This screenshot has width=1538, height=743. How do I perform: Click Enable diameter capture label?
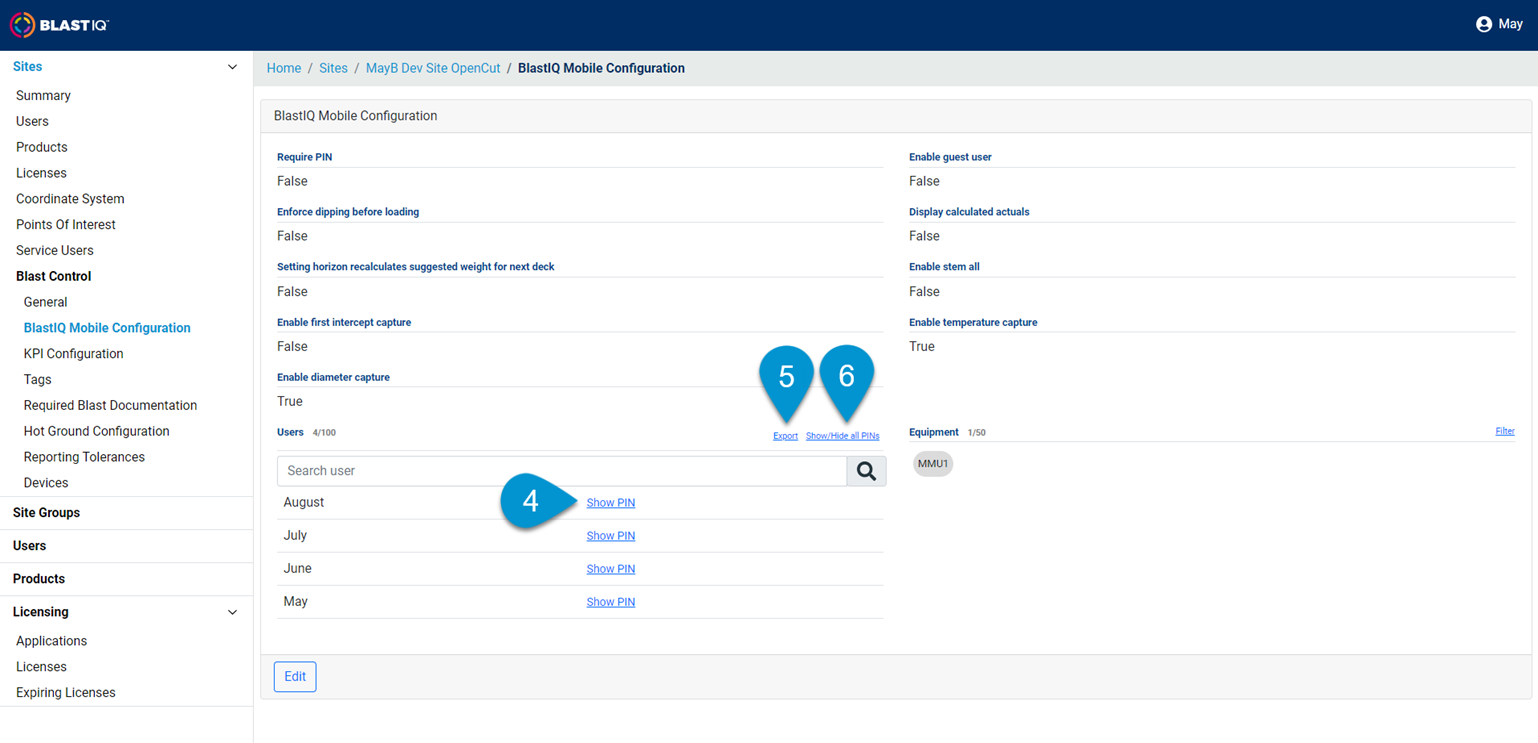333,377
